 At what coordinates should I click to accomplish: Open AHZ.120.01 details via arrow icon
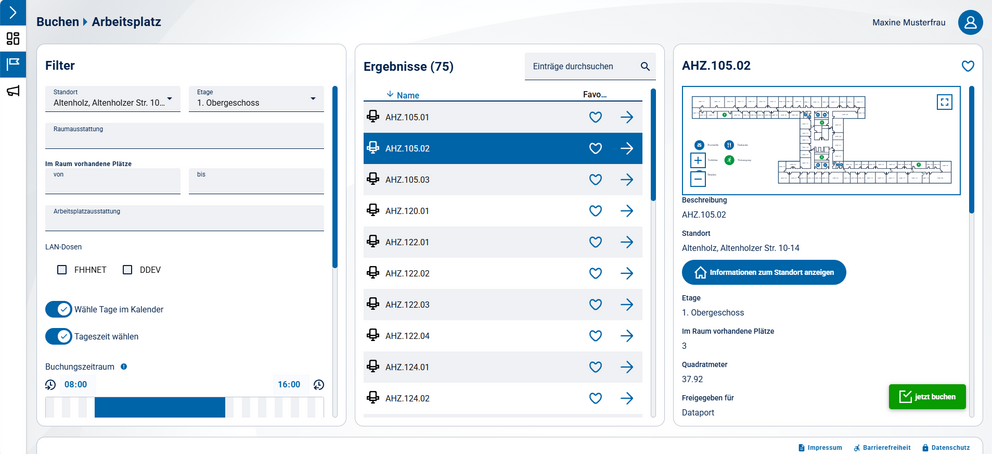pyautogui.click(x=627, y=211)
